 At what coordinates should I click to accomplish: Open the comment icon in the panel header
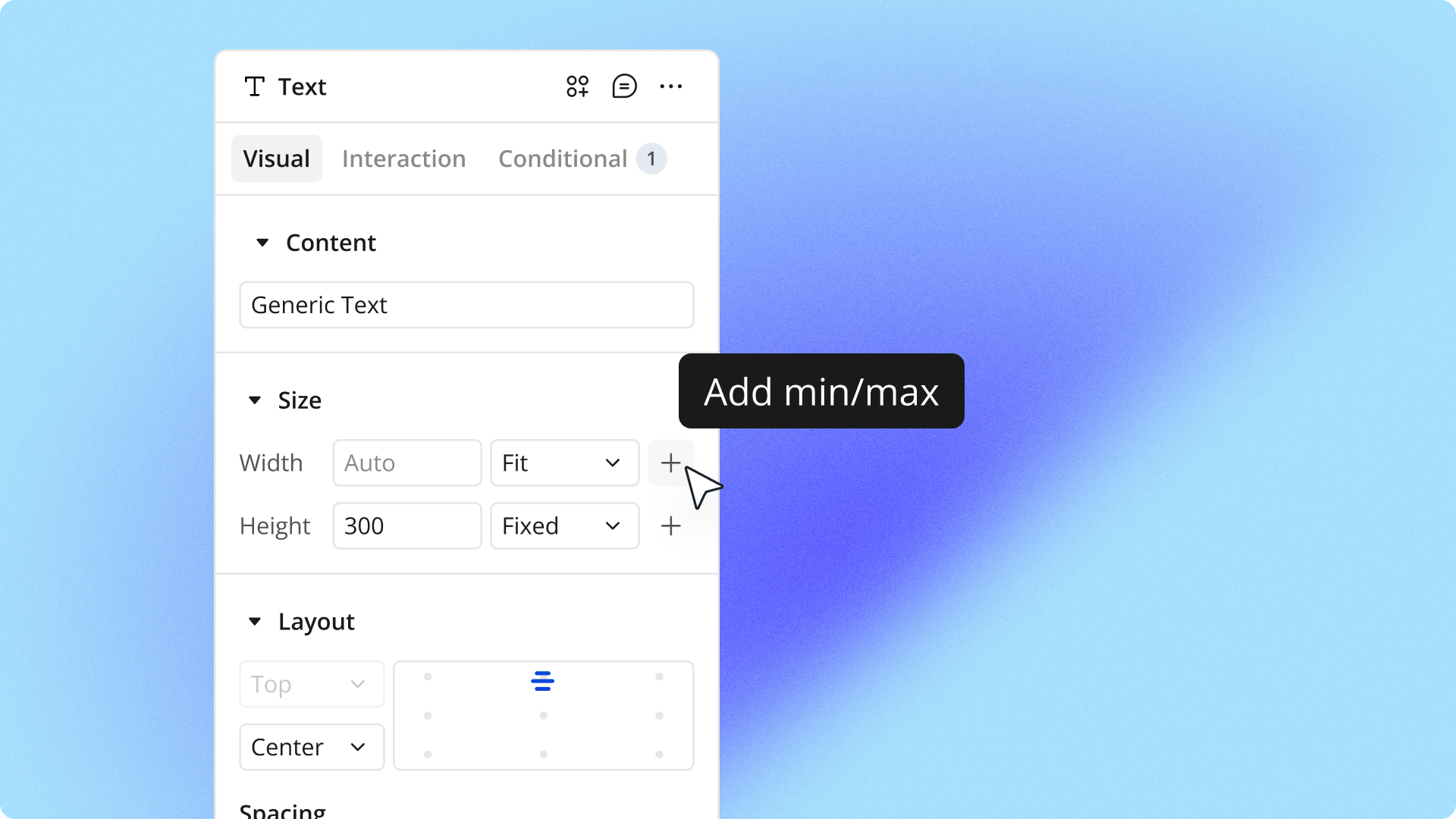coord(624,86)
